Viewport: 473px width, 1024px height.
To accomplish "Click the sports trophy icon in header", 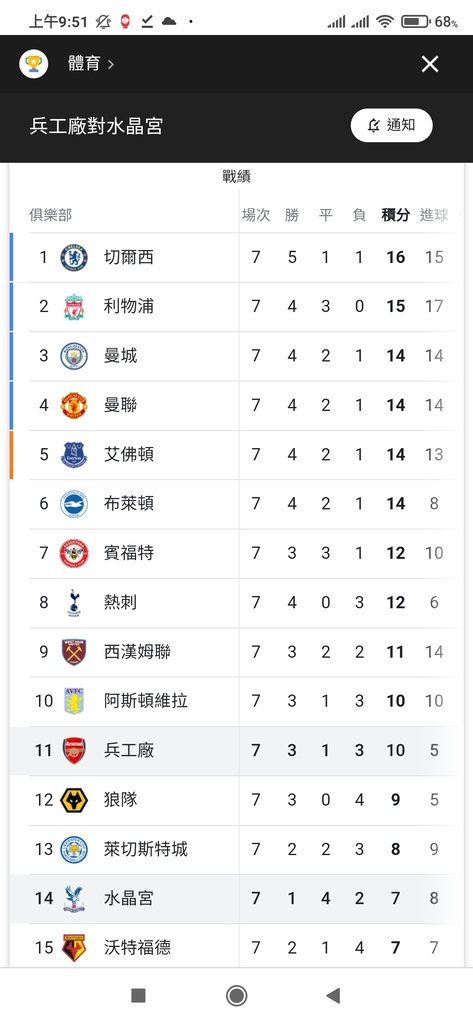I will tap(33, 63).
